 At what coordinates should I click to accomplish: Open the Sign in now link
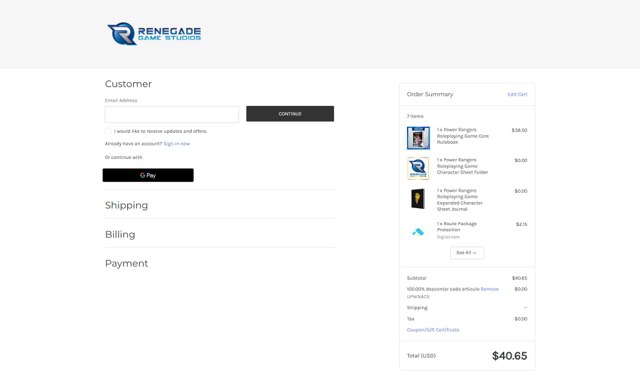tap(176, 144)
